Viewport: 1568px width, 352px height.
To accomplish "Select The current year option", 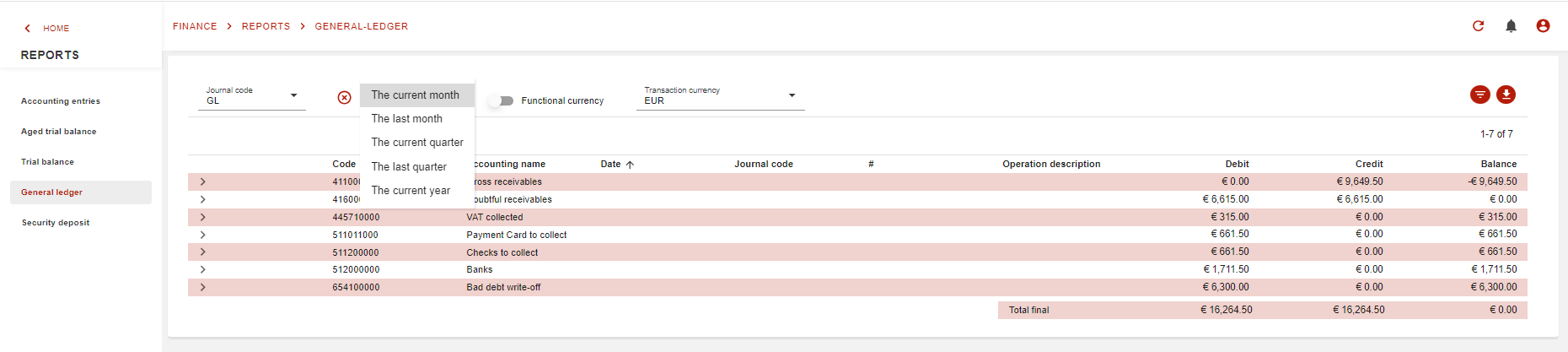I will click(411, 191).
